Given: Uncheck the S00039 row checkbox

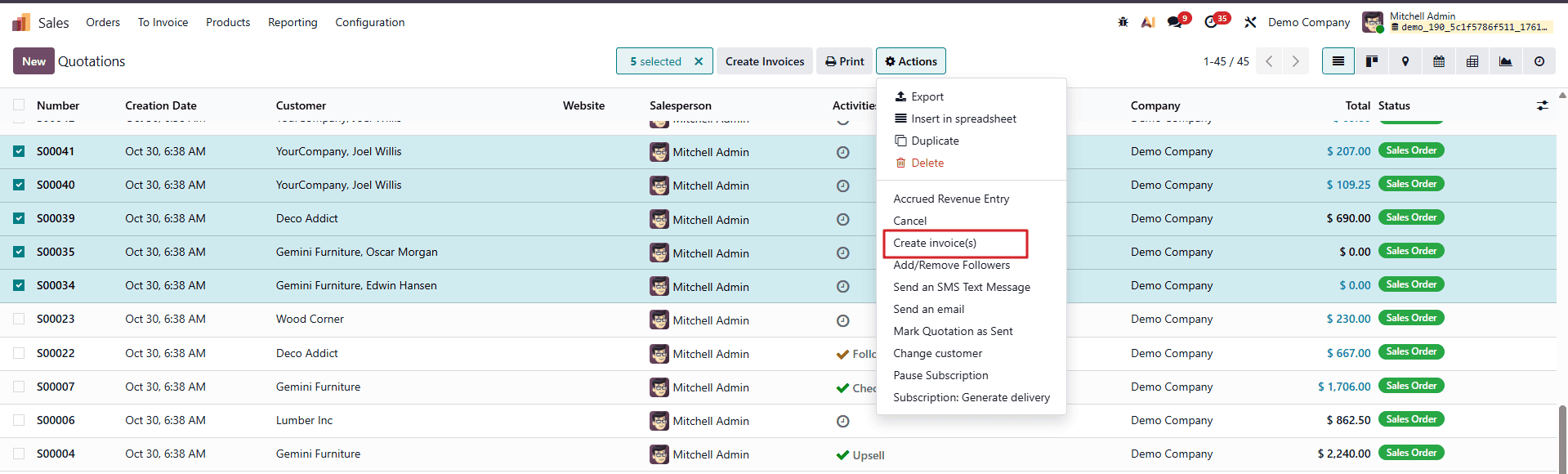Looking at the screenshot, I should tap(19, 218).
